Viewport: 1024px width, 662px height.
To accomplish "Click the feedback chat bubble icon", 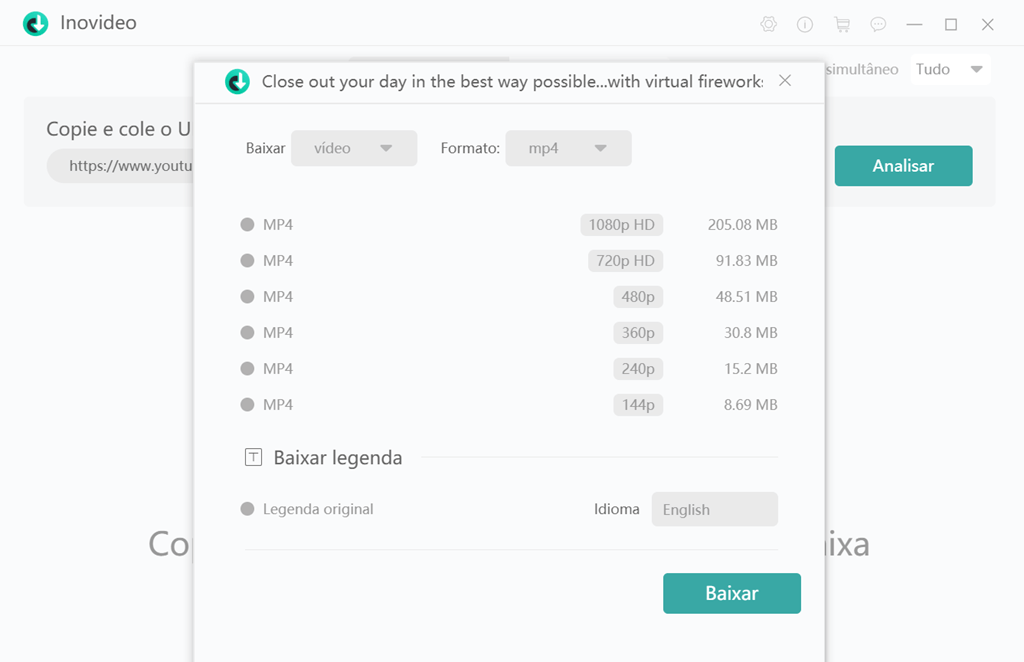I will point(878,24).
